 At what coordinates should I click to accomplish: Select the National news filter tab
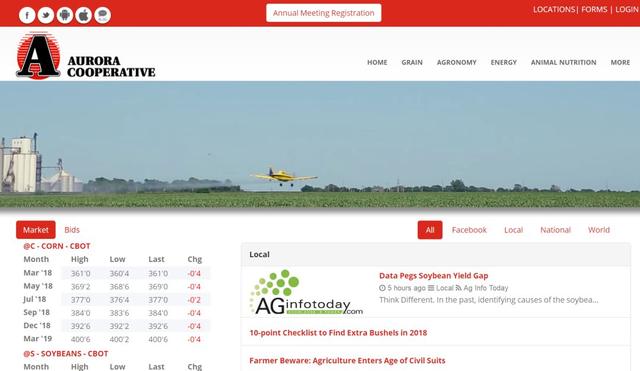click(x=555, y=230)
